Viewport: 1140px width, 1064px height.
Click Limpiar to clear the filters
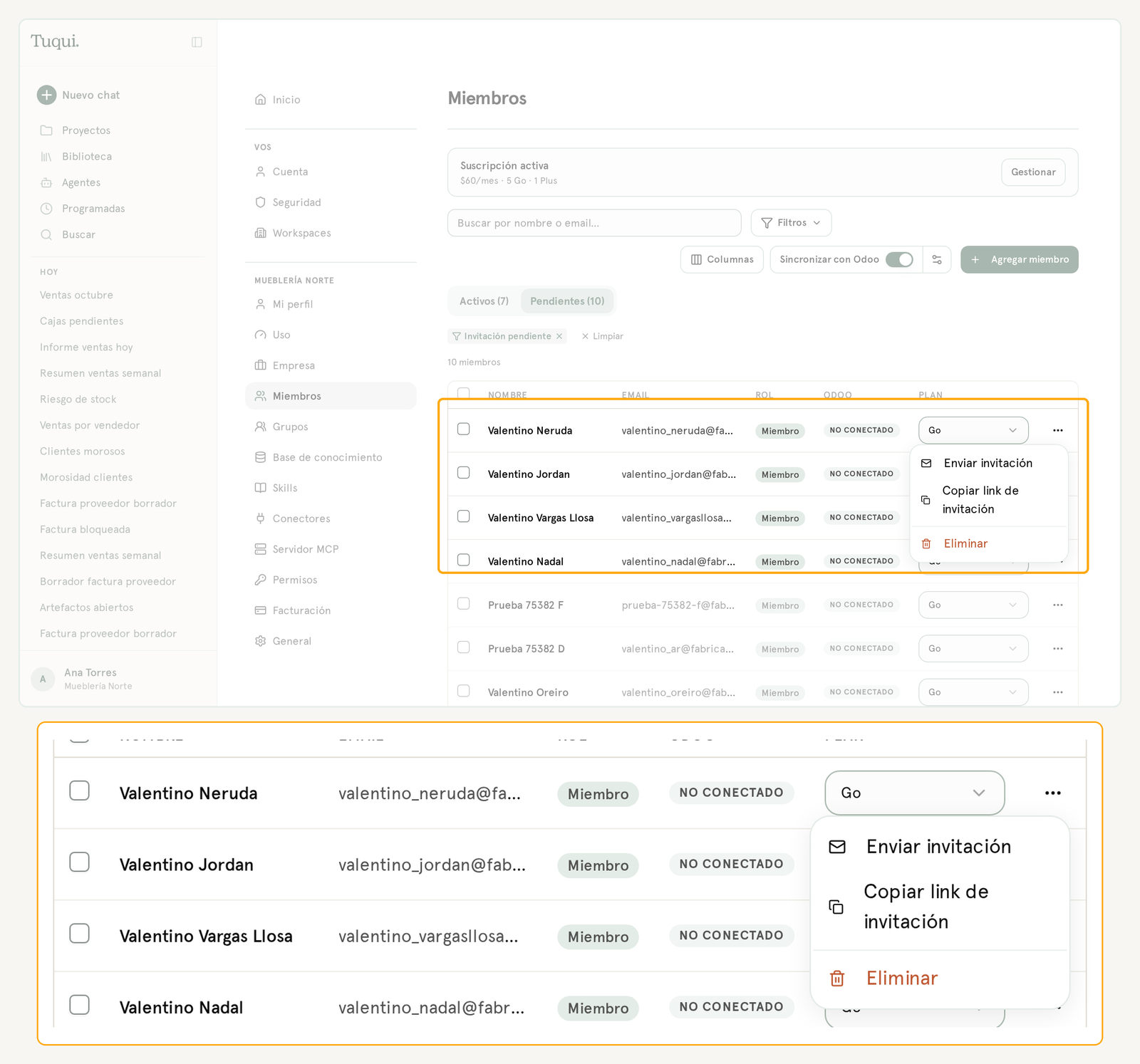[x=603, y=336]
